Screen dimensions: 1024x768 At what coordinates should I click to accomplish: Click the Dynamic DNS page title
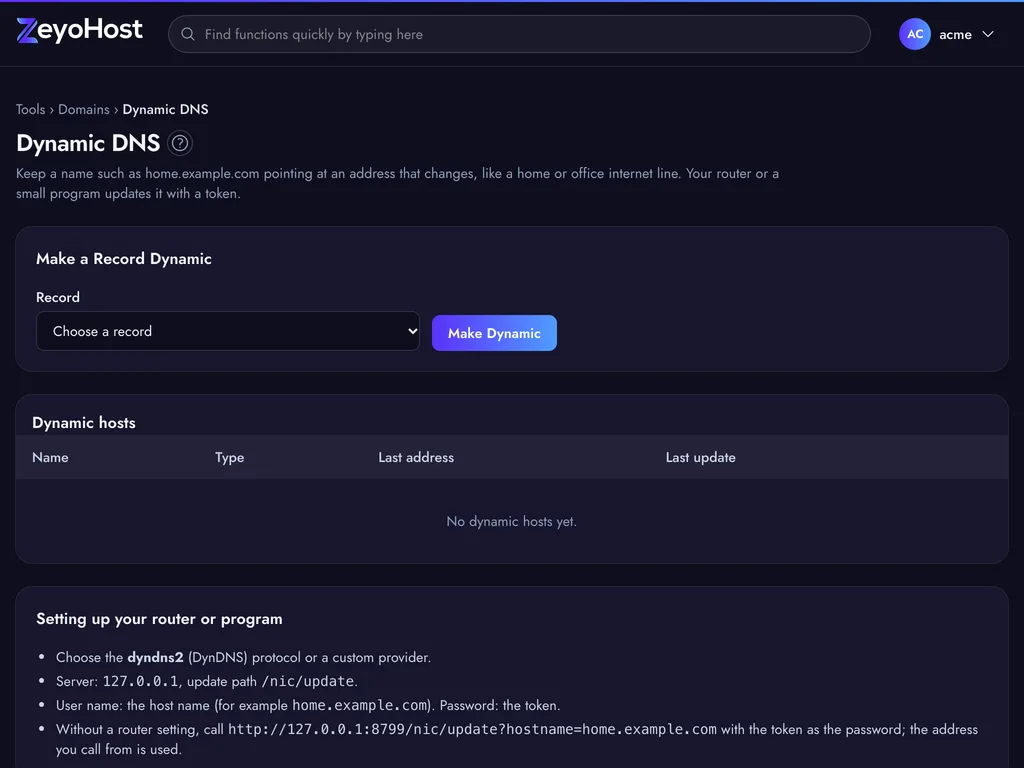tap(88, 143)
